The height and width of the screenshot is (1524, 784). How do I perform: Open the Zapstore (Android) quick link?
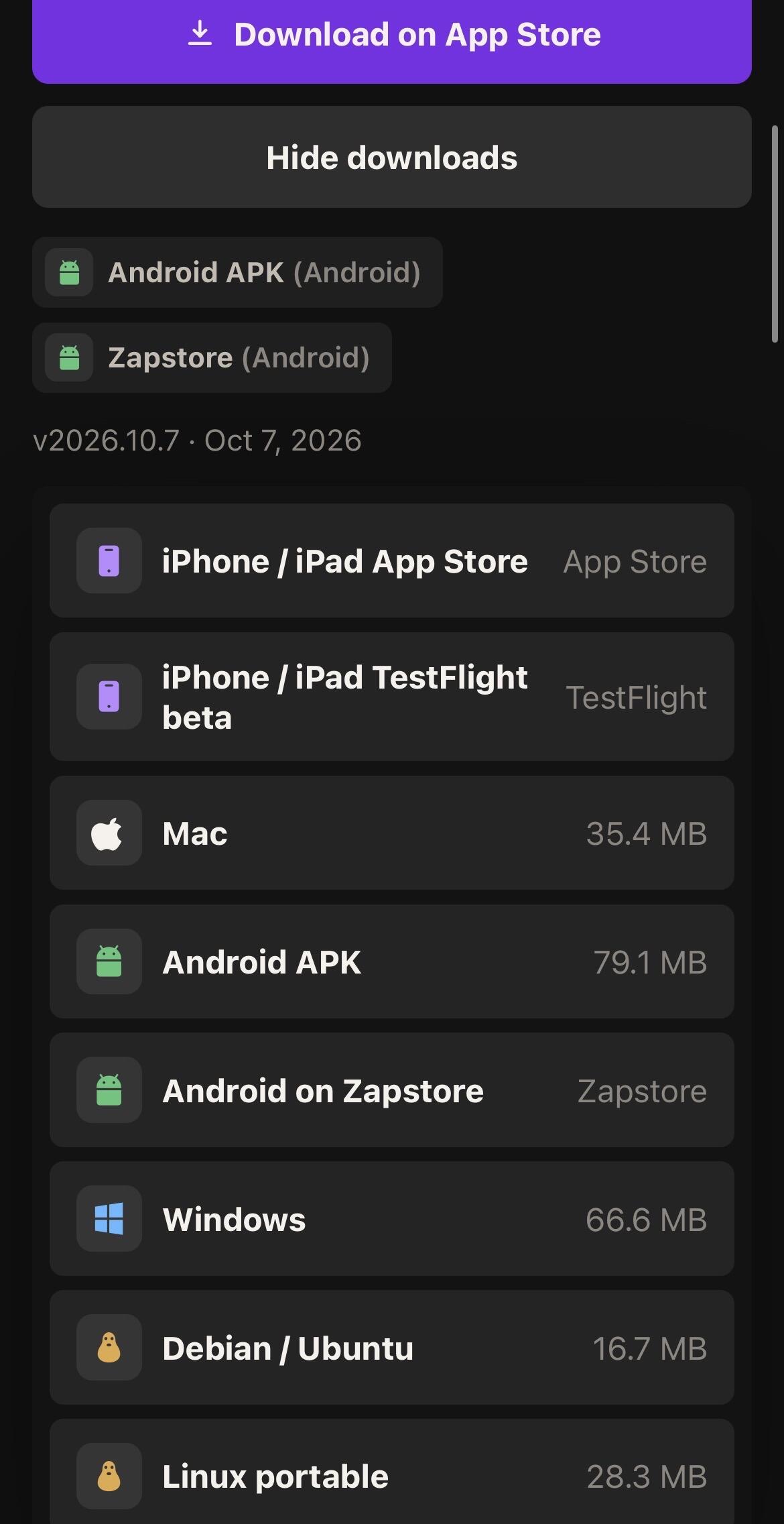(212, 357)
